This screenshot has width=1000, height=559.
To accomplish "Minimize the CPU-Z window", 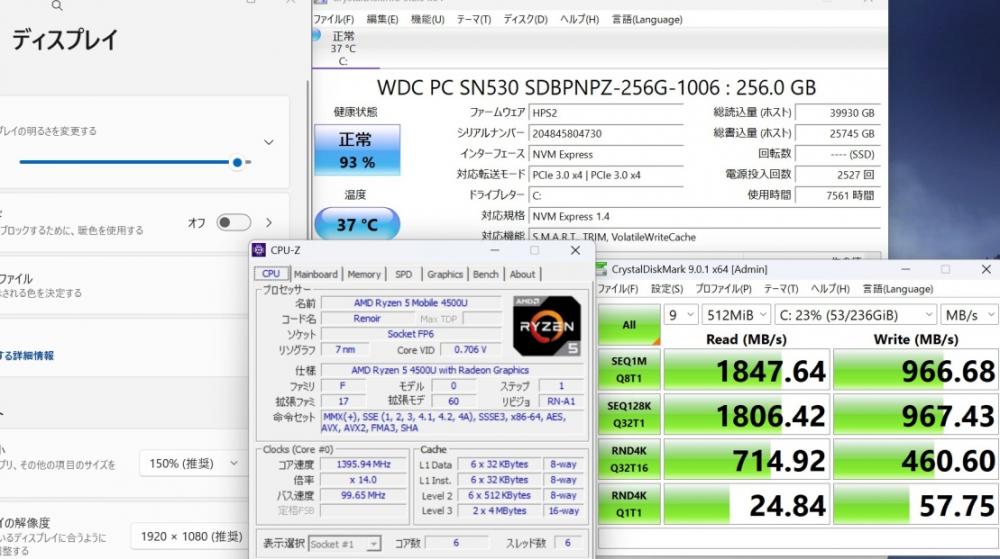I will tap(494, 250).
